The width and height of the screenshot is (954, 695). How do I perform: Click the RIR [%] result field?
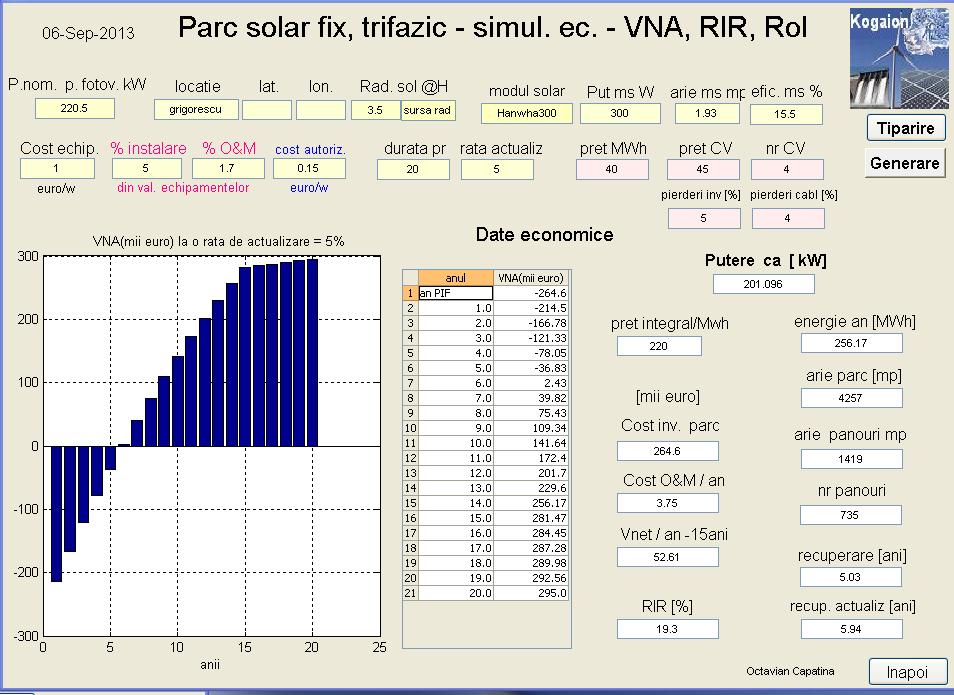(659, 629)
